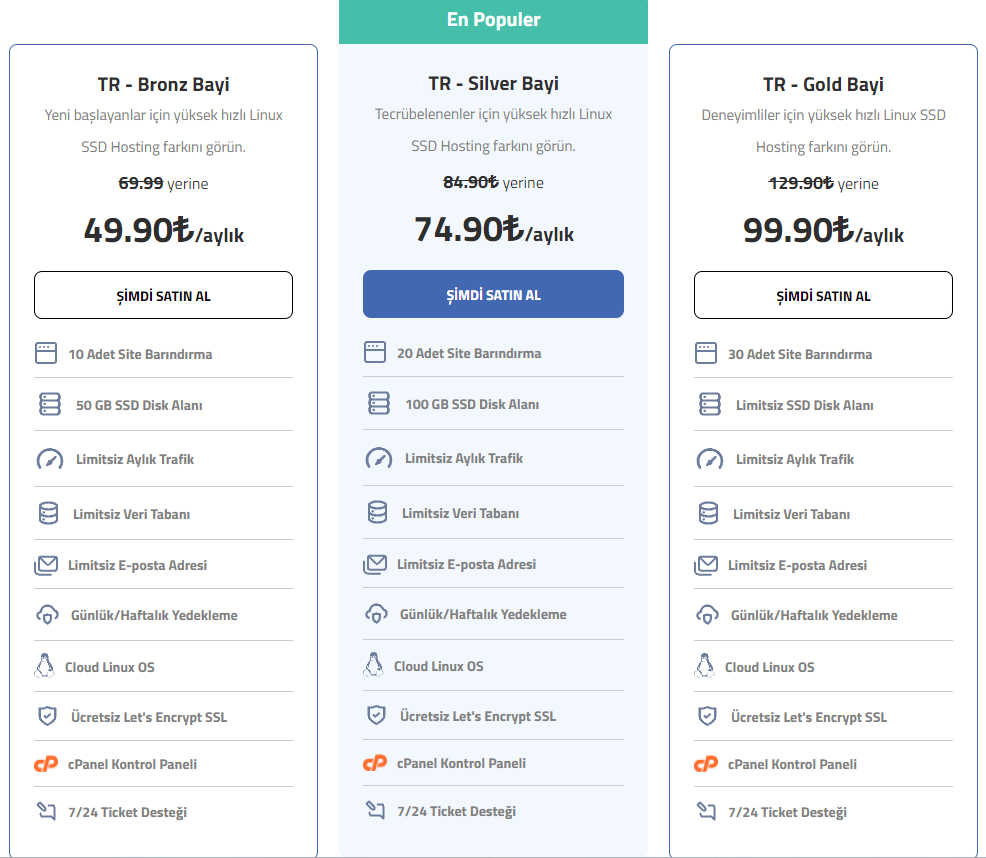The image size is (986, 858).
Task: Click the cPanel logo icon in Silver plan
Action: pos(375,763)
